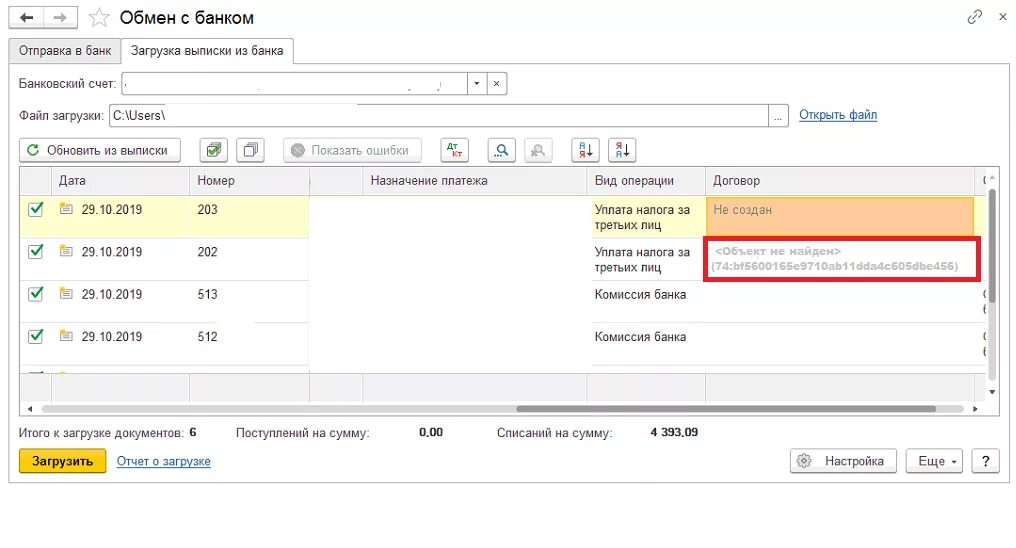Click Уплата налога за третьих лиц in row 202

(642, 259)
